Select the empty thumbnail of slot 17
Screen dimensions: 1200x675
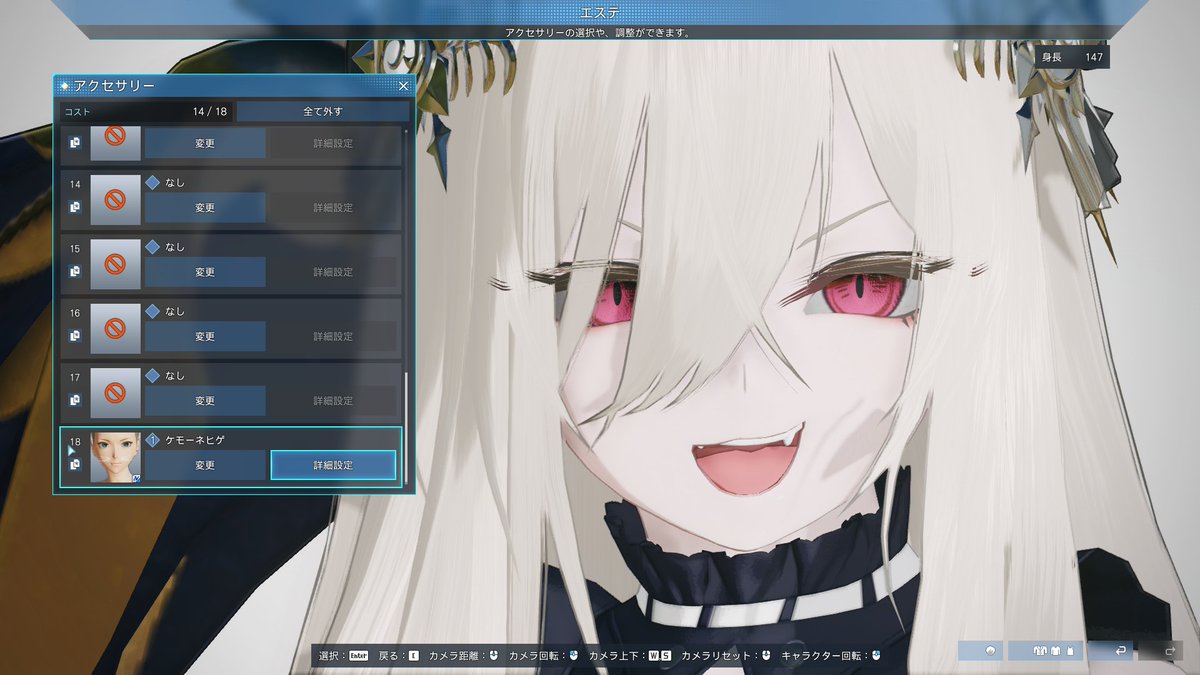[115, 393]
